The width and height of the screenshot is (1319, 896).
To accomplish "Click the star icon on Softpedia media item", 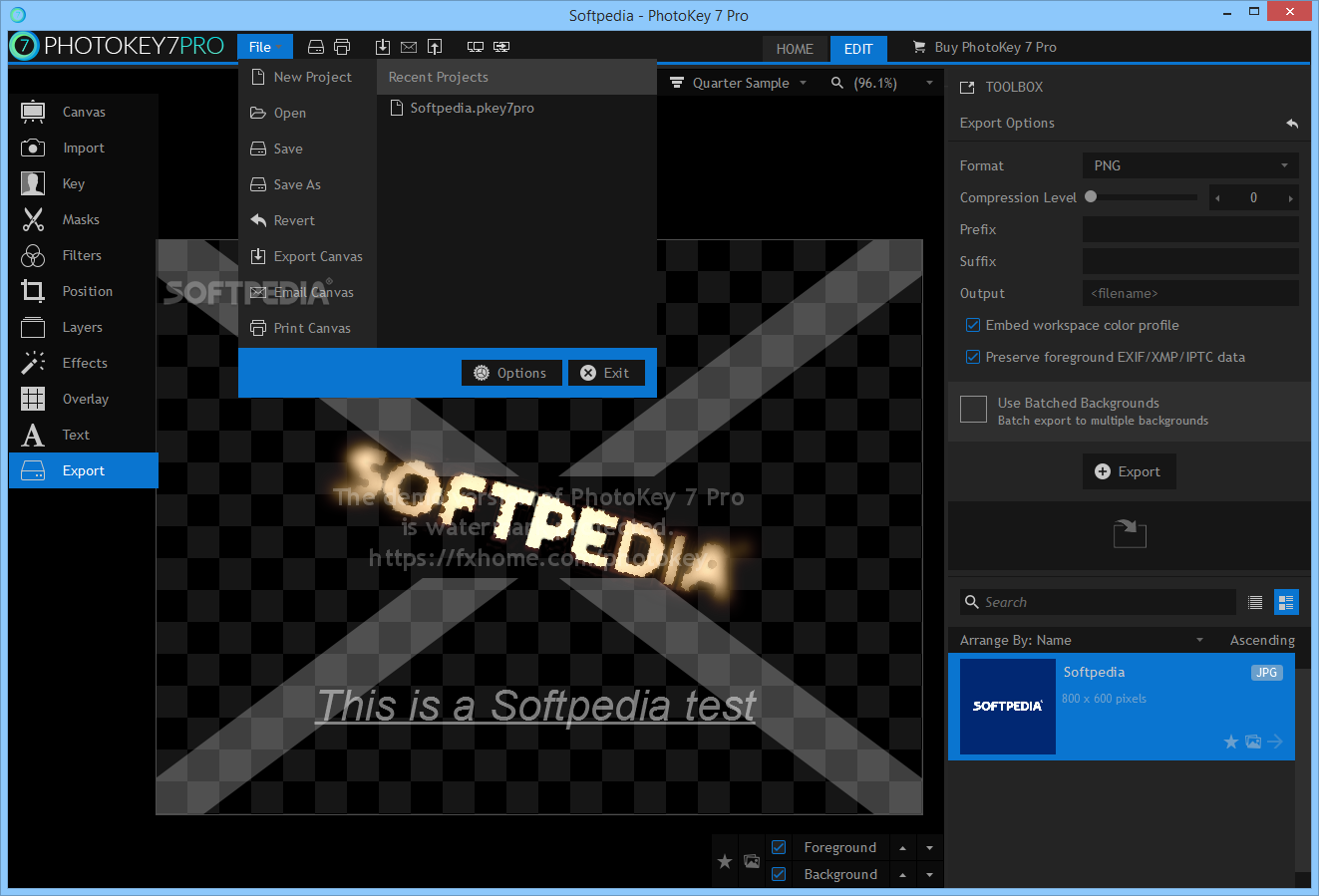I will click(x=1231, y=742).
